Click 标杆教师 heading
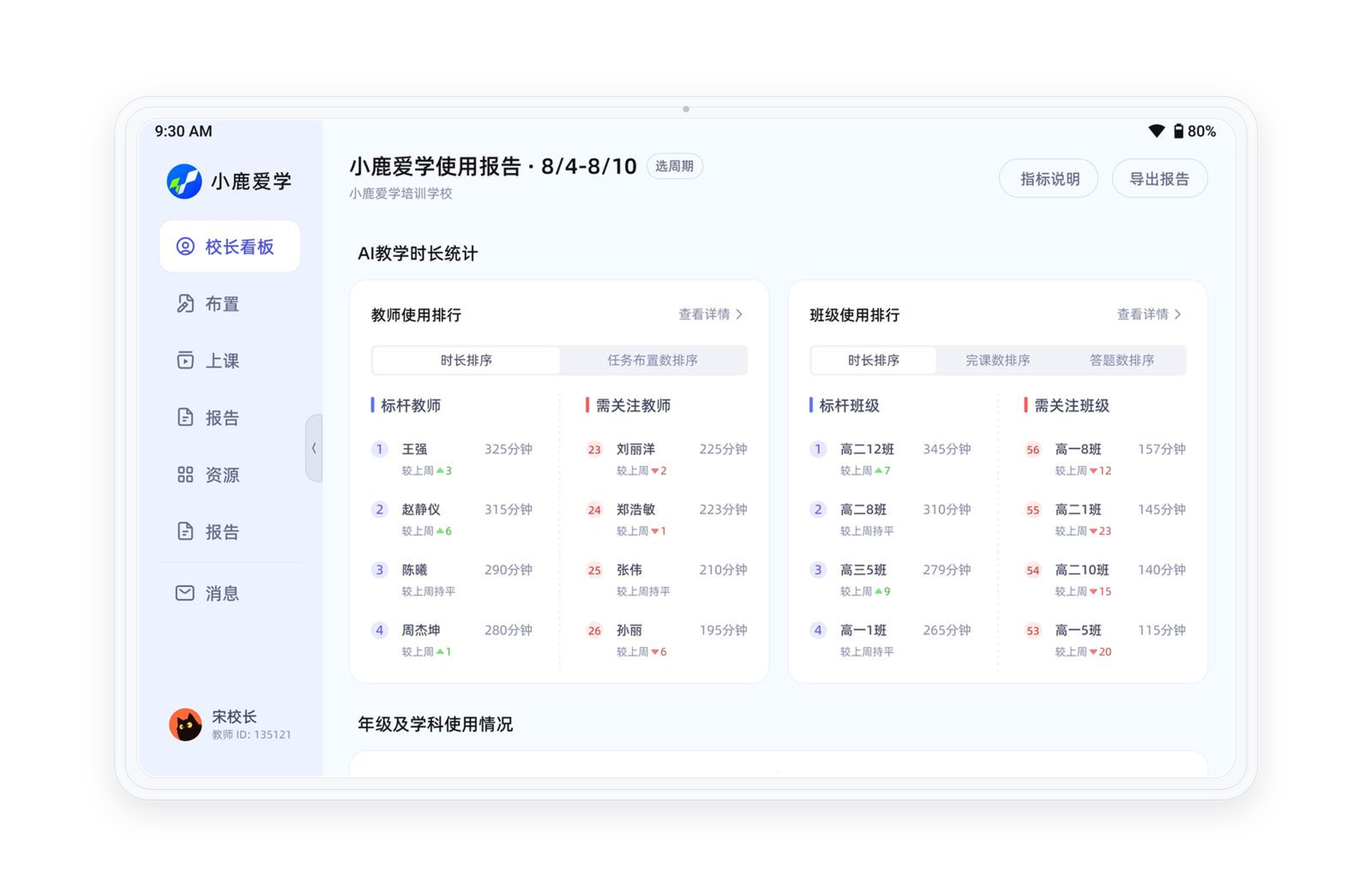Viewport: 1372px width, 884px height. coord(410,405)
